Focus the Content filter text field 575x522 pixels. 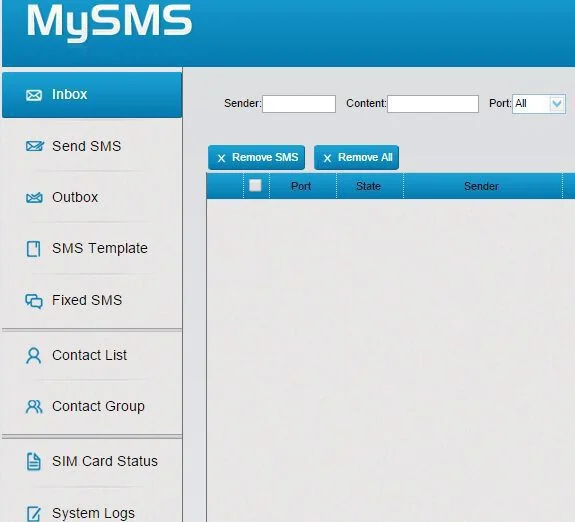pyautogui.click(x=433, y=104)
